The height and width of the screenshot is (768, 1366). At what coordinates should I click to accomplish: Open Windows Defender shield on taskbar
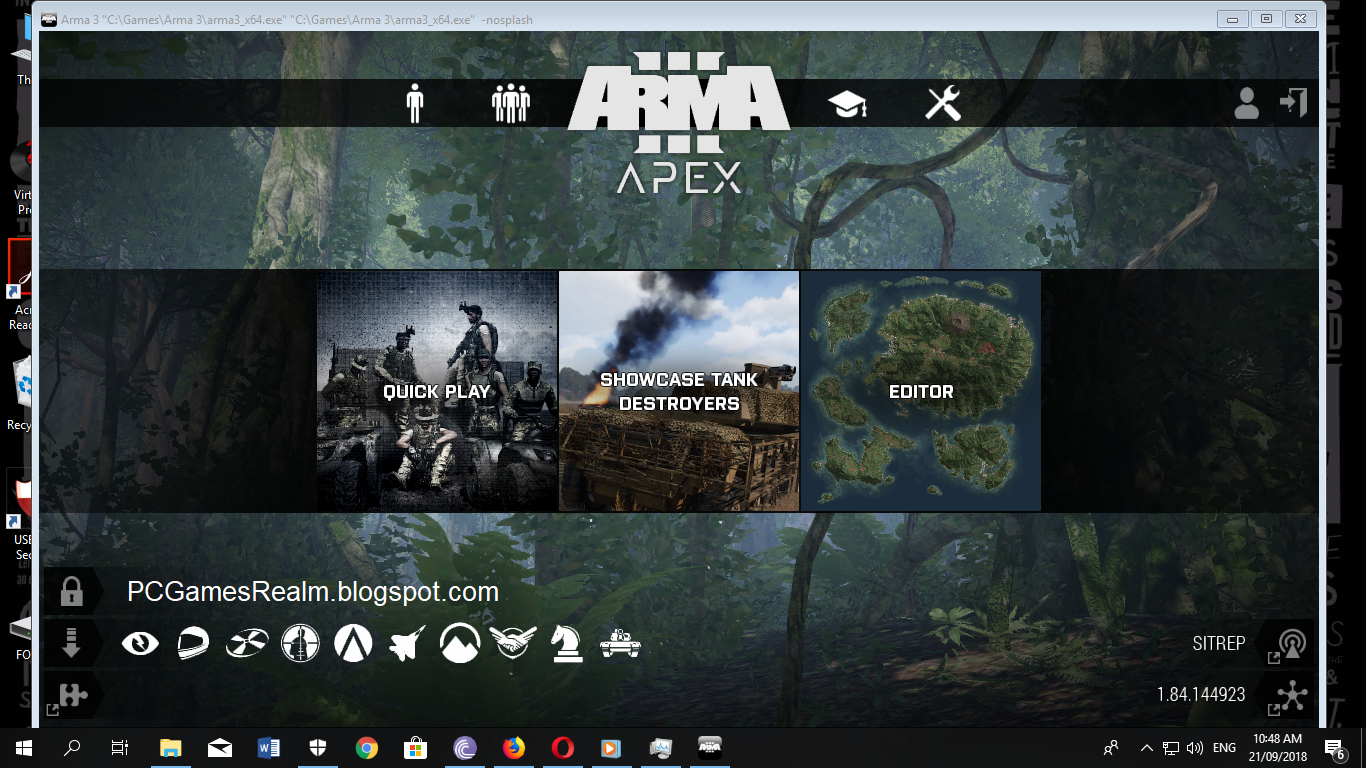pyautogui.click(x=318, y=747)
